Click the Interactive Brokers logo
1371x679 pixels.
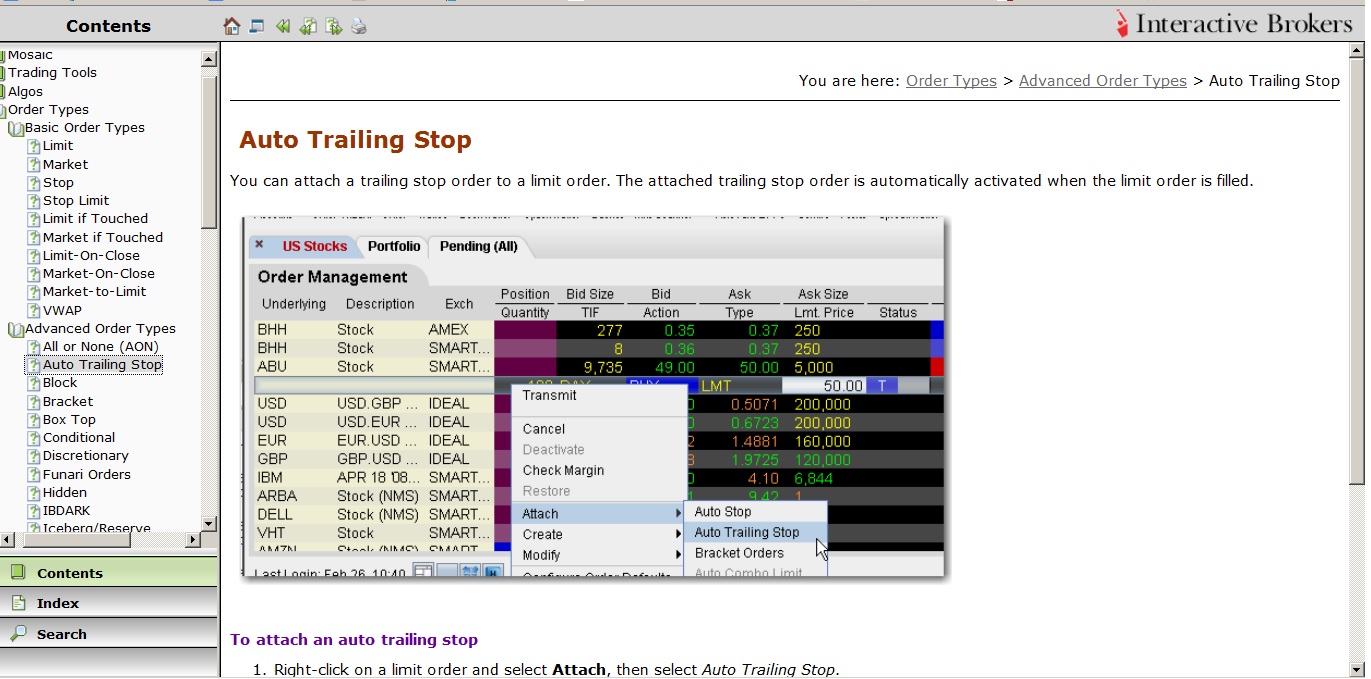pyautogui.click(x=1233, y=24)
